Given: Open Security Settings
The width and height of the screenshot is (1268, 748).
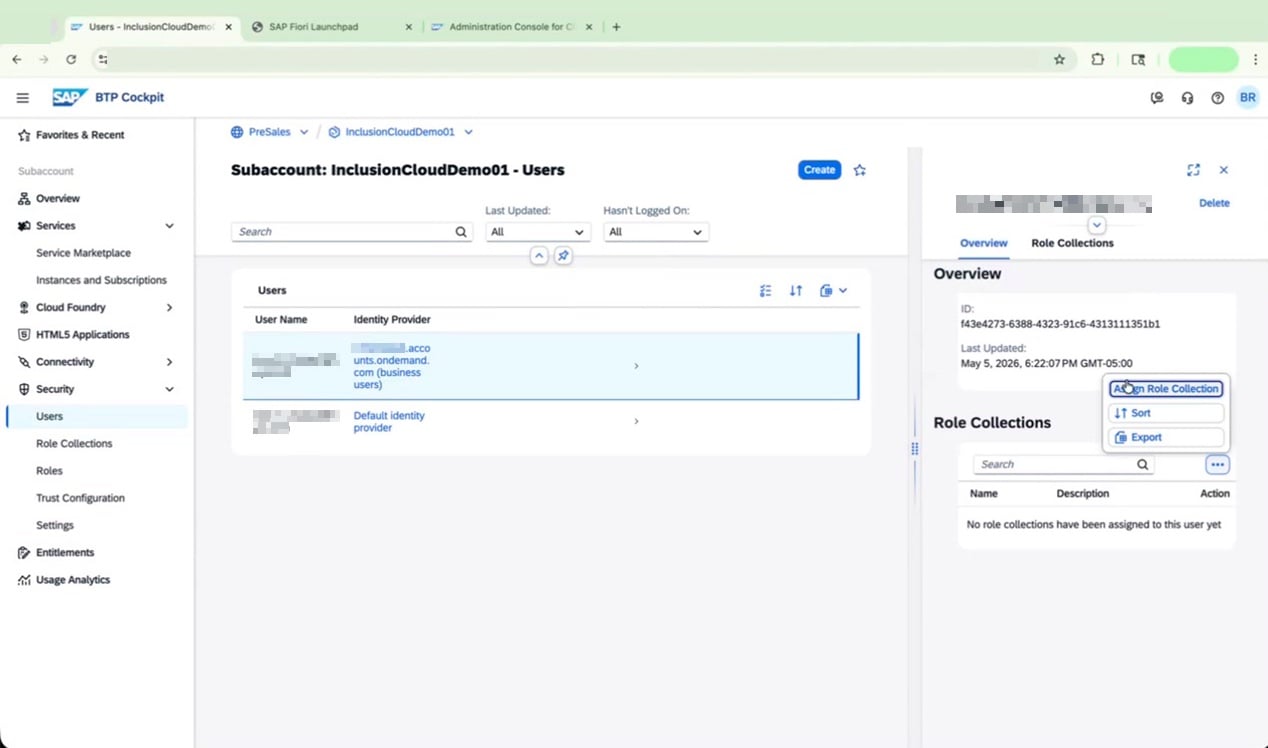Looking at the screenshot, I should (55, 525).
